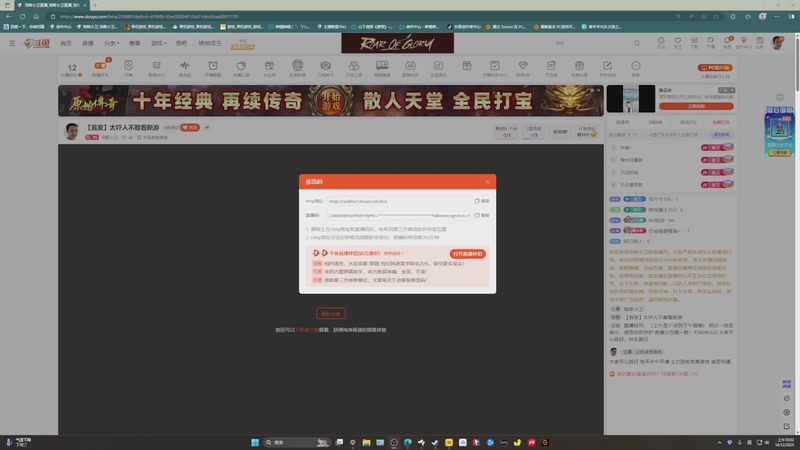
Task: Open the data center chart icon
Action: click(x=157, y=66)
